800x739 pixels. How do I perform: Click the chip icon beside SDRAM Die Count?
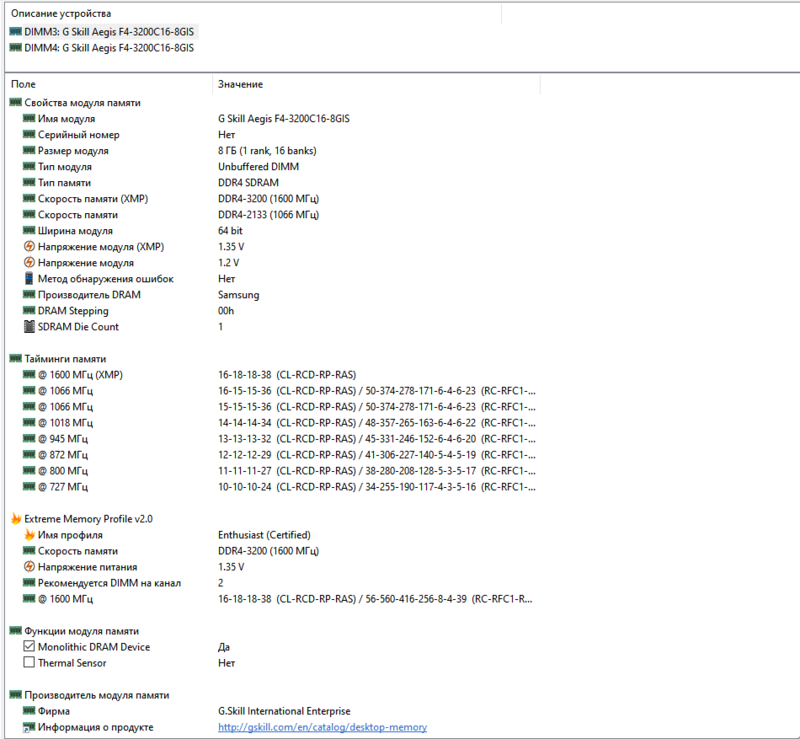click(29, 327)
